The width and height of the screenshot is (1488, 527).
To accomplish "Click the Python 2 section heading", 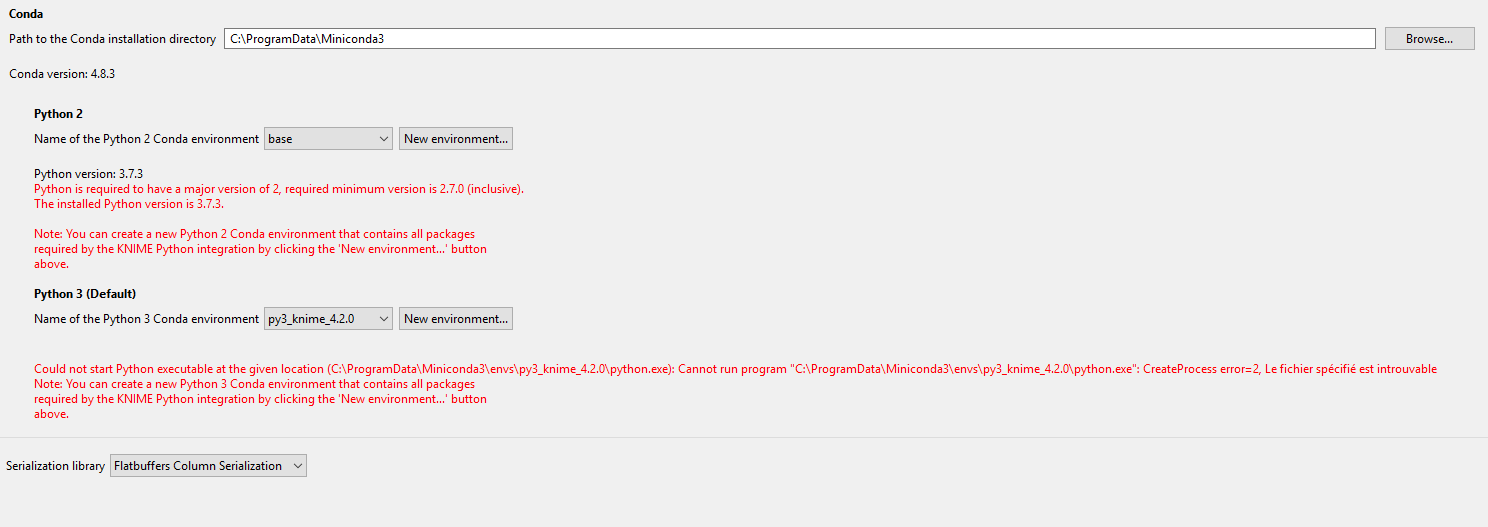I will click(58, 114).
